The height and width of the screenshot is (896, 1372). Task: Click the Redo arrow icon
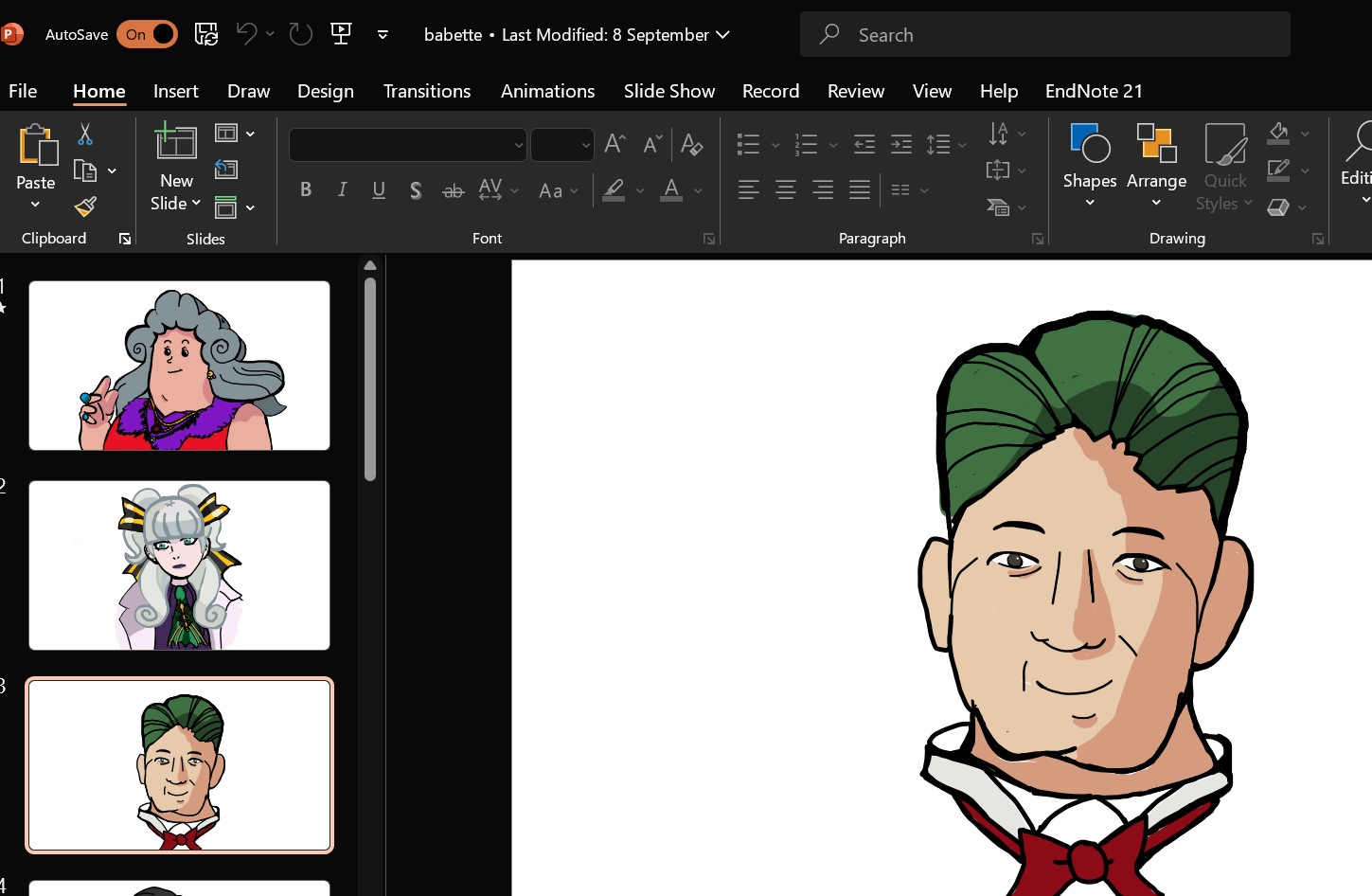pyautogui.click(x=301, y=34)
